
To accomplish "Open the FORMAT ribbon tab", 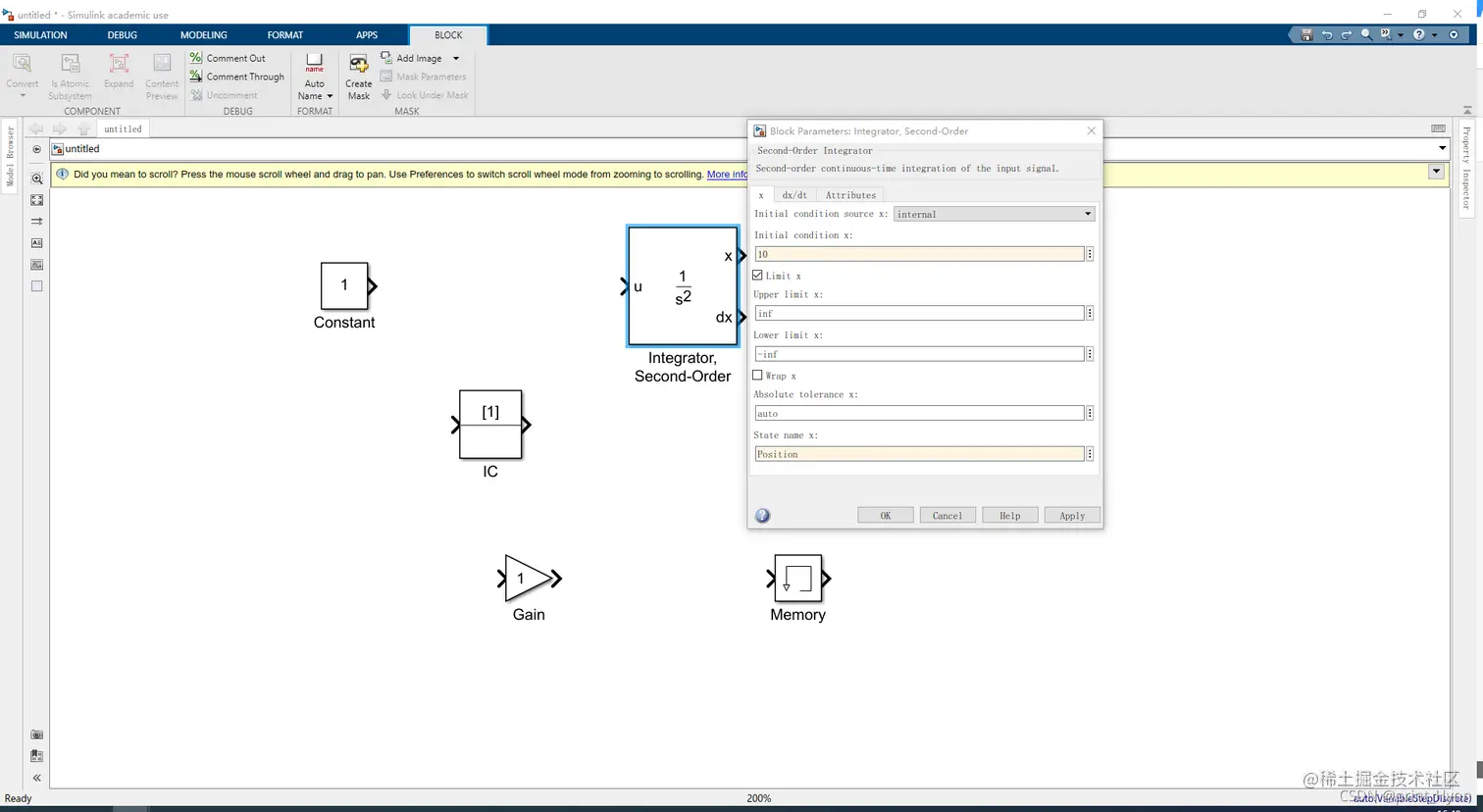I will point(285,35).
